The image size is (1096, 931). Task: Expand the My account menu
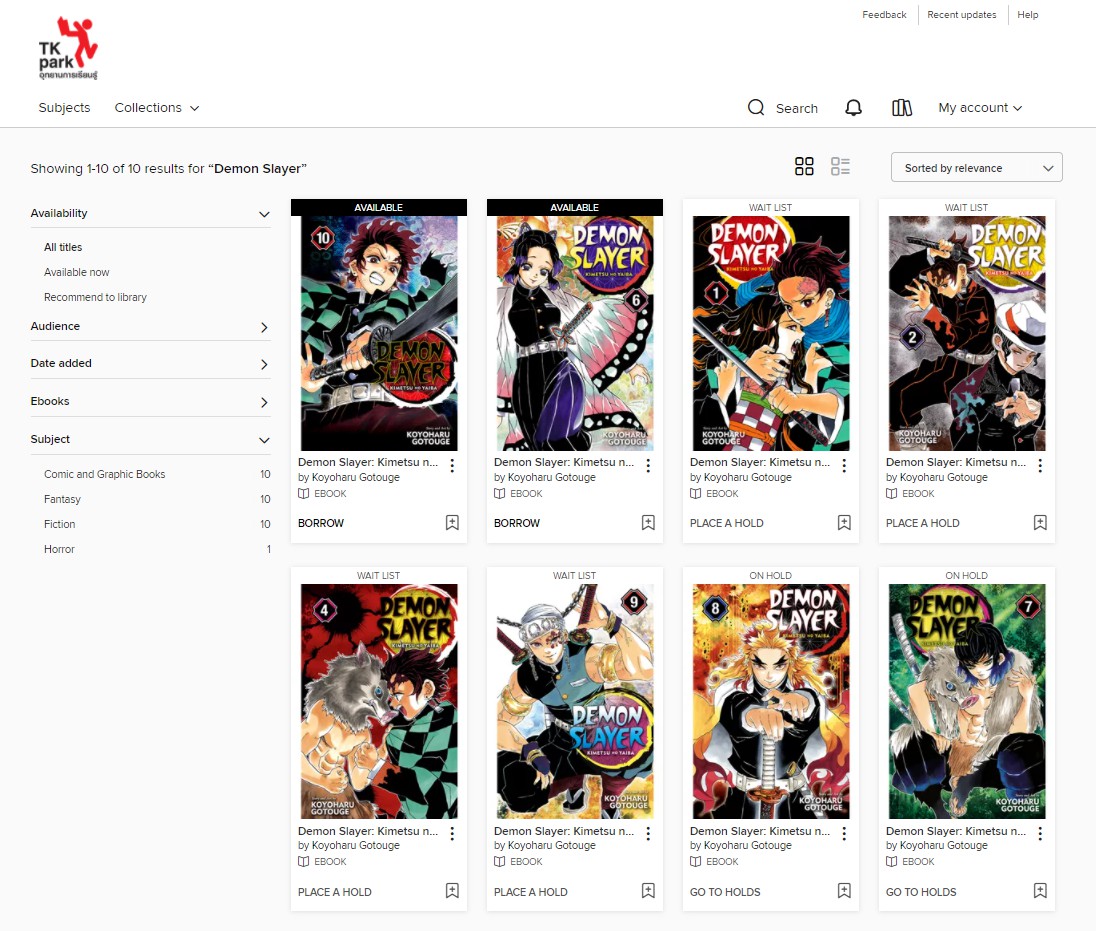coord(980,108)
